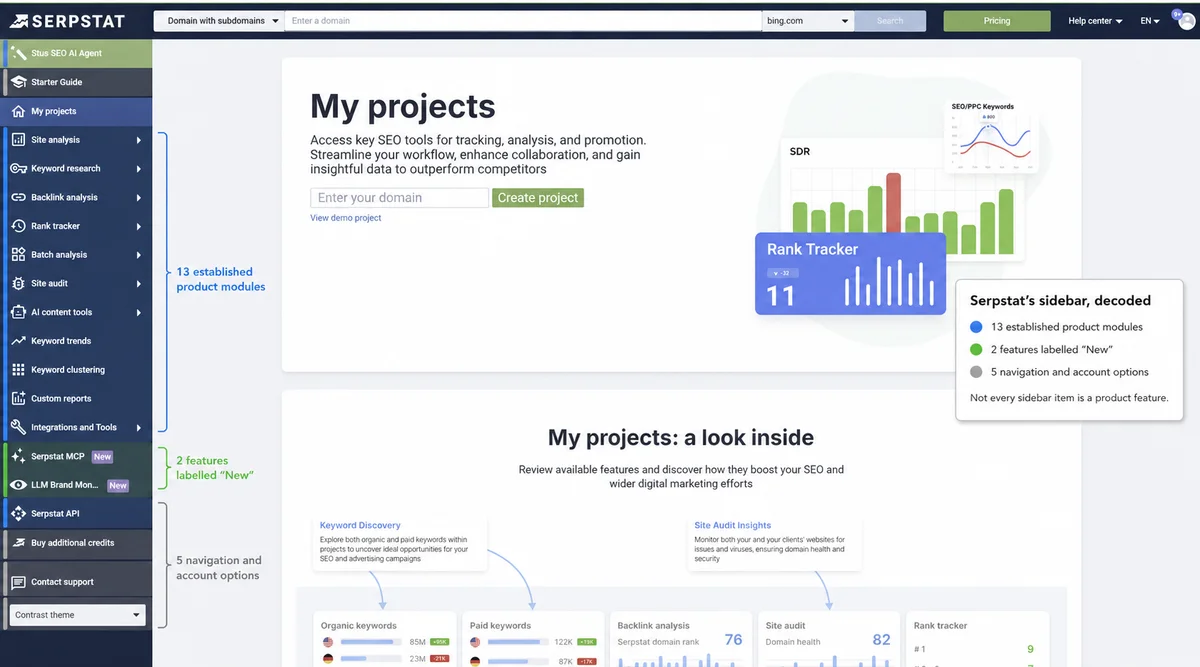Screen dimensions: 1200x667
Task: Open the EN language selector
Action: (x=1150, y=21)
